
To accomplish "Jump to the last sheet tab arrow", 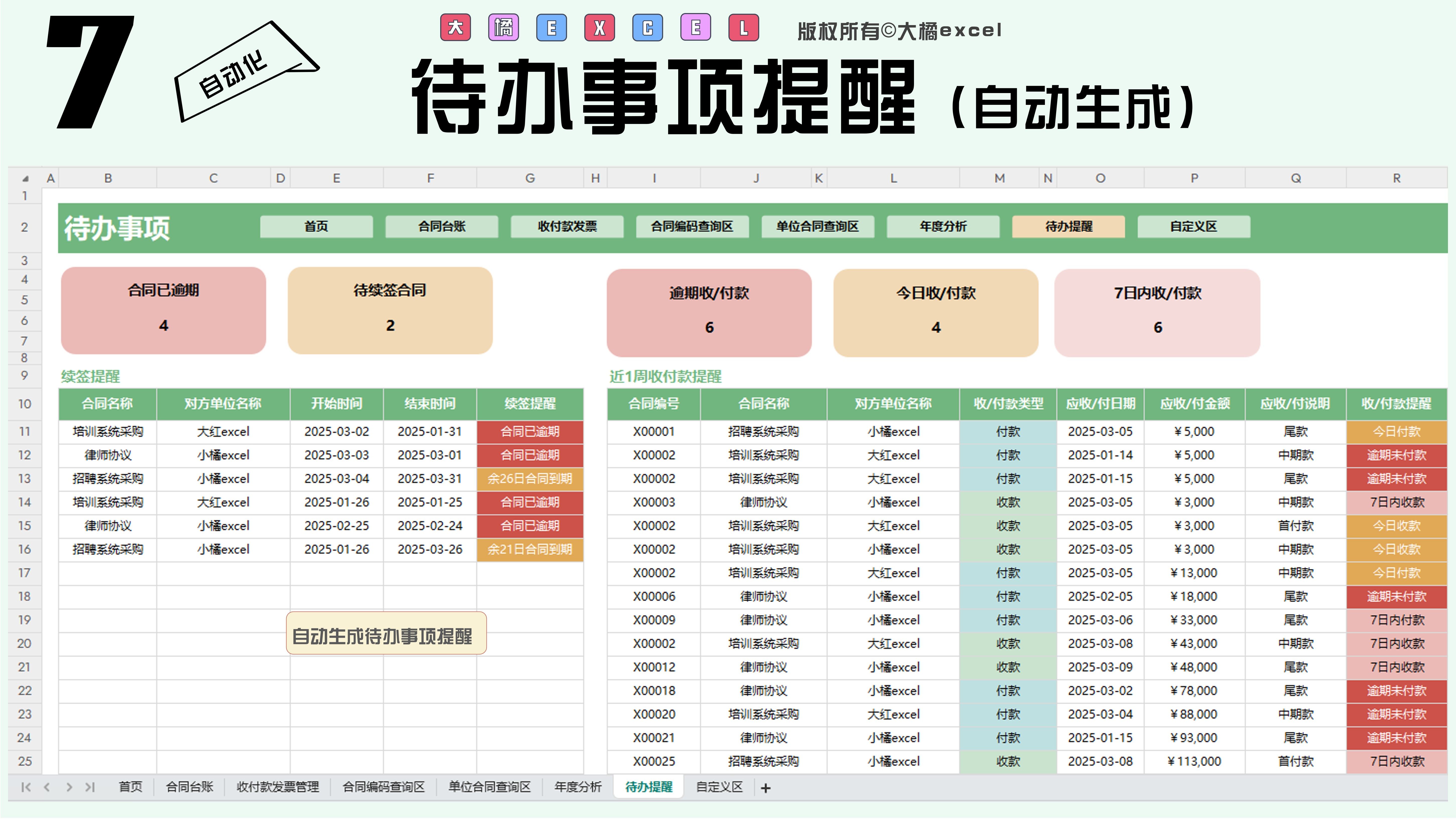I will [90, 787].
